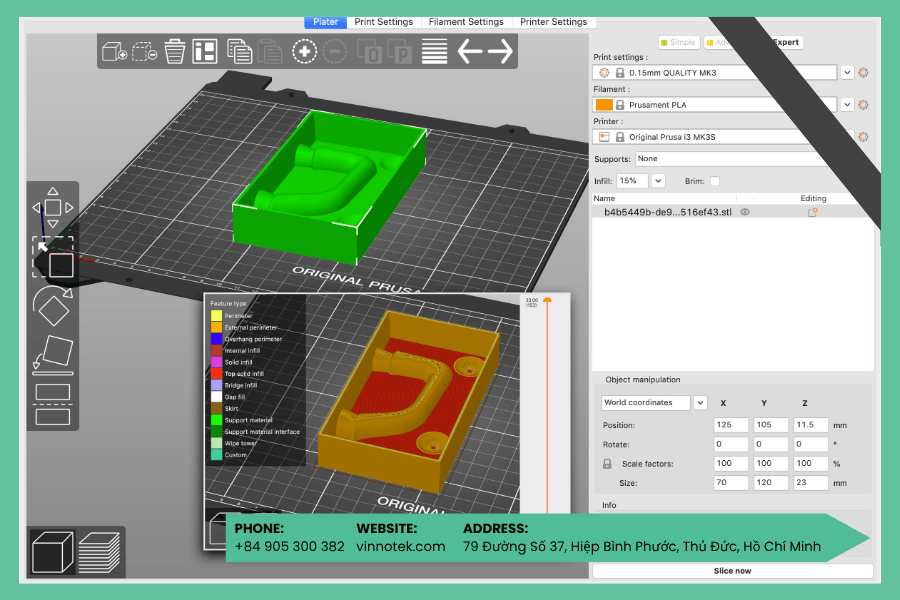Switch to the Filament Settings tab
900x600 pixels.
pos(466,22)
